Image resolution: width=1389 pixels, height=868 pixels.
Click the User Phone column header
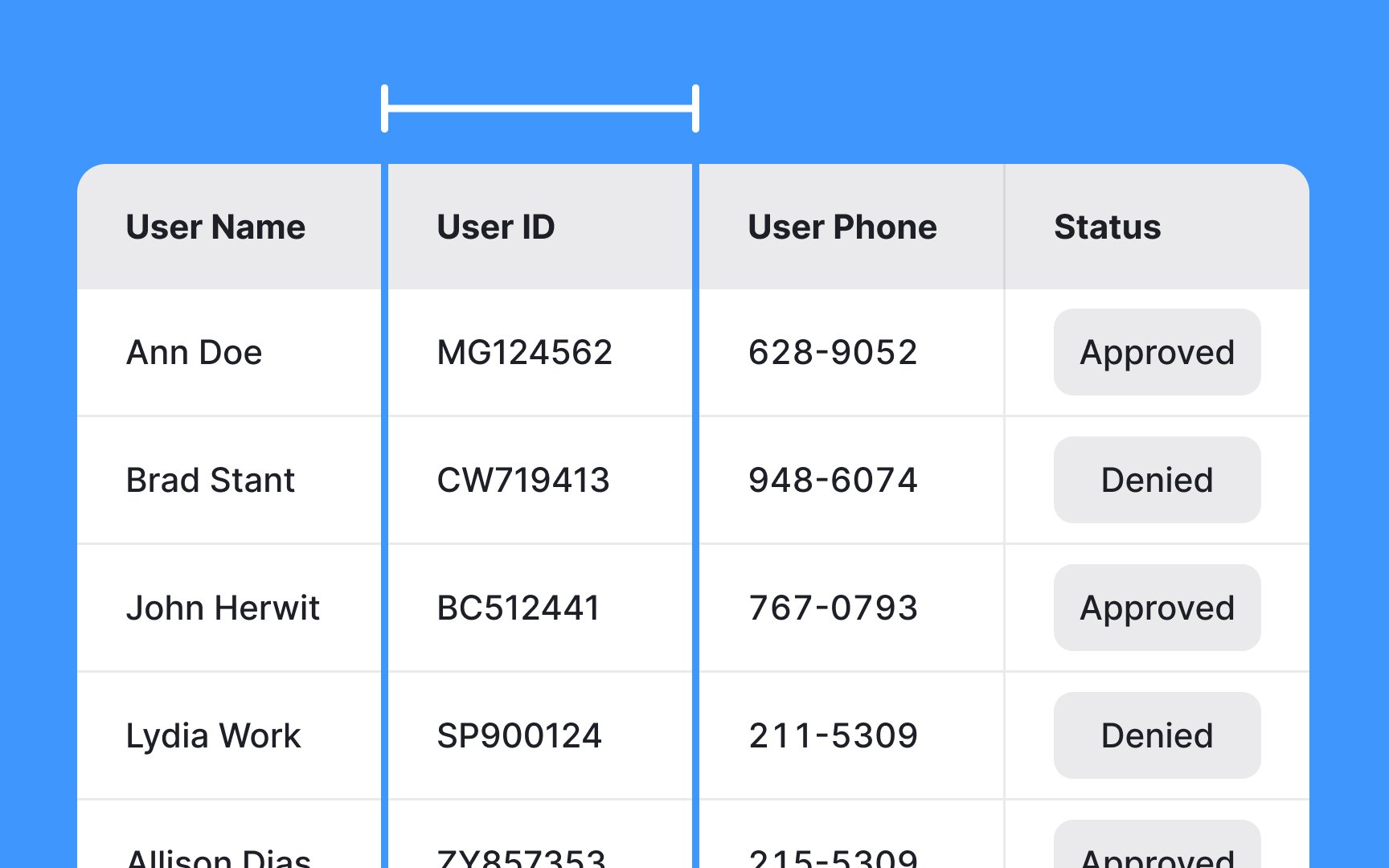[842, 227]
